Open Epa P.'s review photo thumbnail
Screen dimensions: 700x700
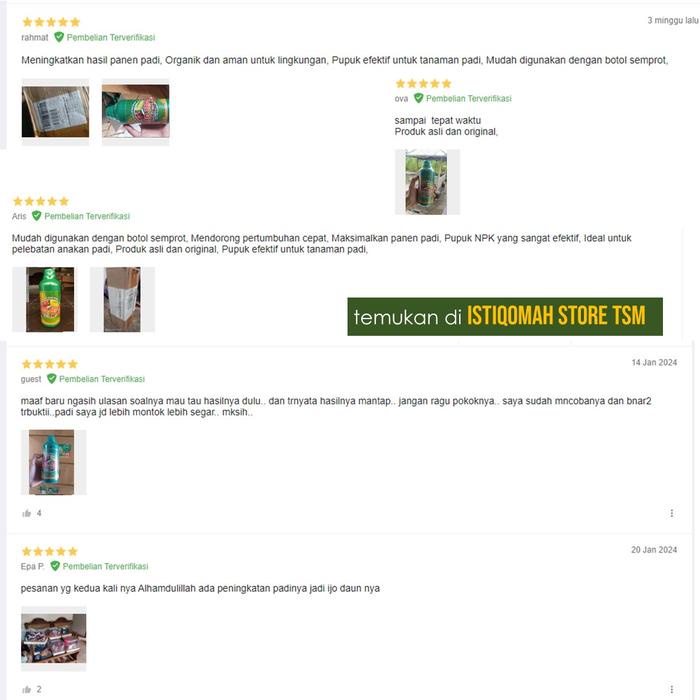(54, 638)
